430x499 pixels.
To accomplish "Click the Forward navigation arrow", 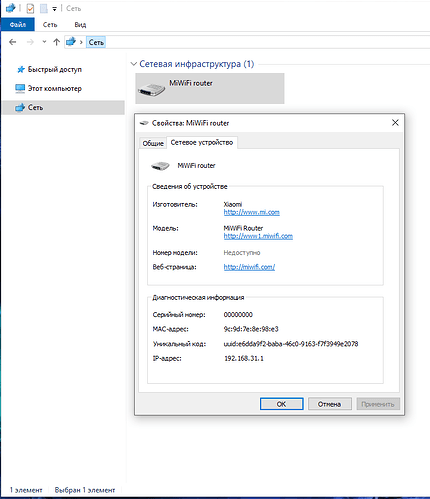I will 30,42.
